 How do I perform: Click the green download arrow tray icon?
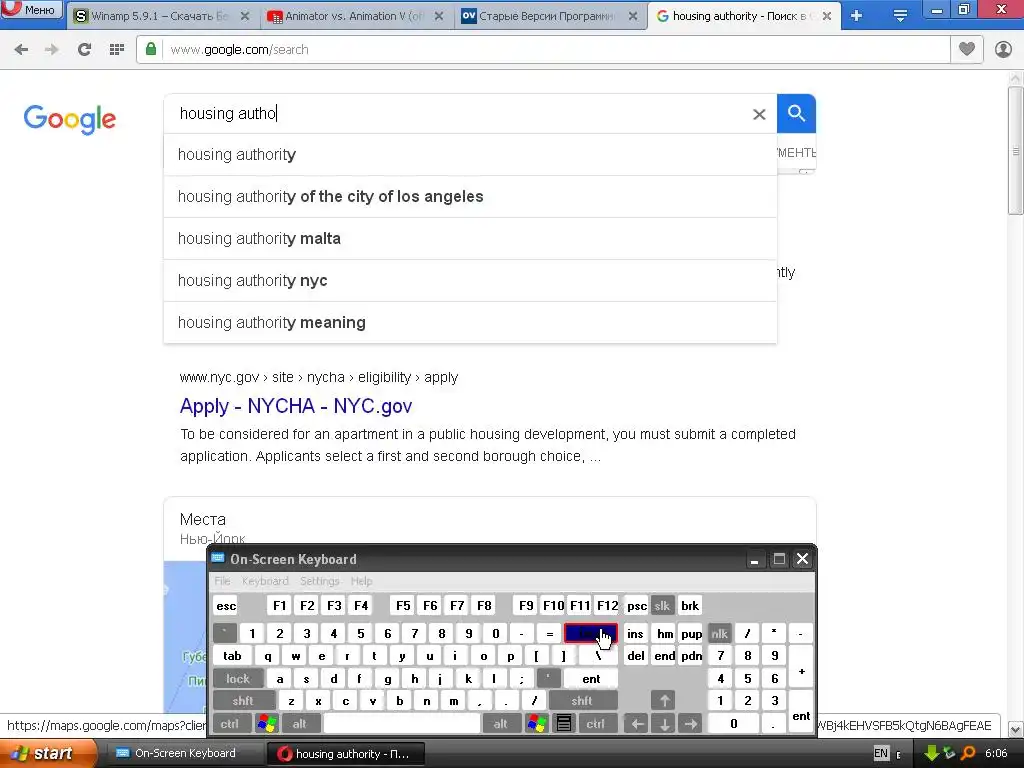click(931, 753)
